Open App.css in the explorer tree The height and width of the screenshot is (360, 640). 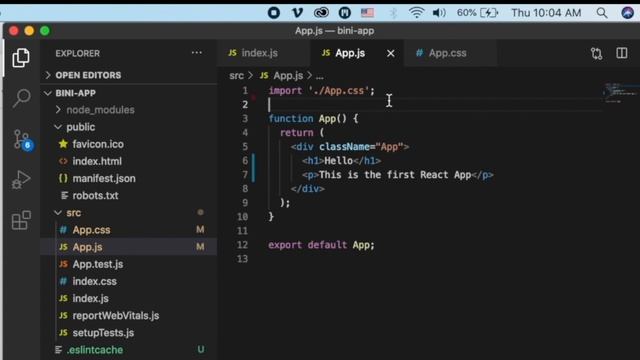click(91, 230)
